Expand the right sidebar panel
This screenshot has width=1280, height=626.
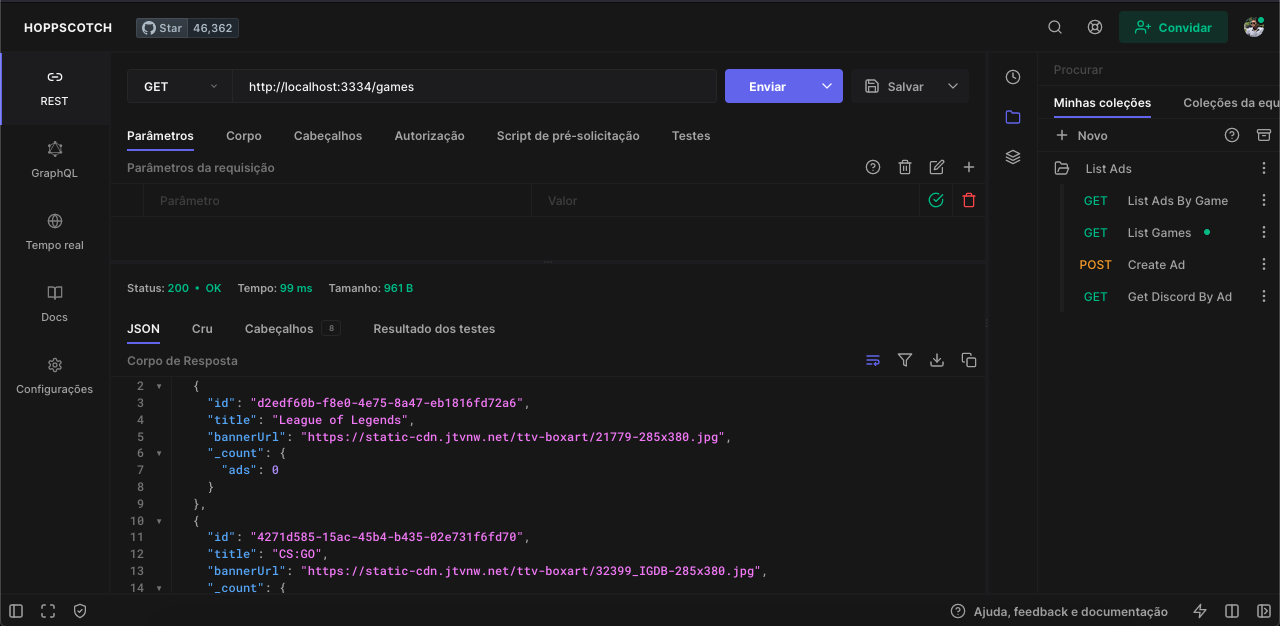[1263, 610]
